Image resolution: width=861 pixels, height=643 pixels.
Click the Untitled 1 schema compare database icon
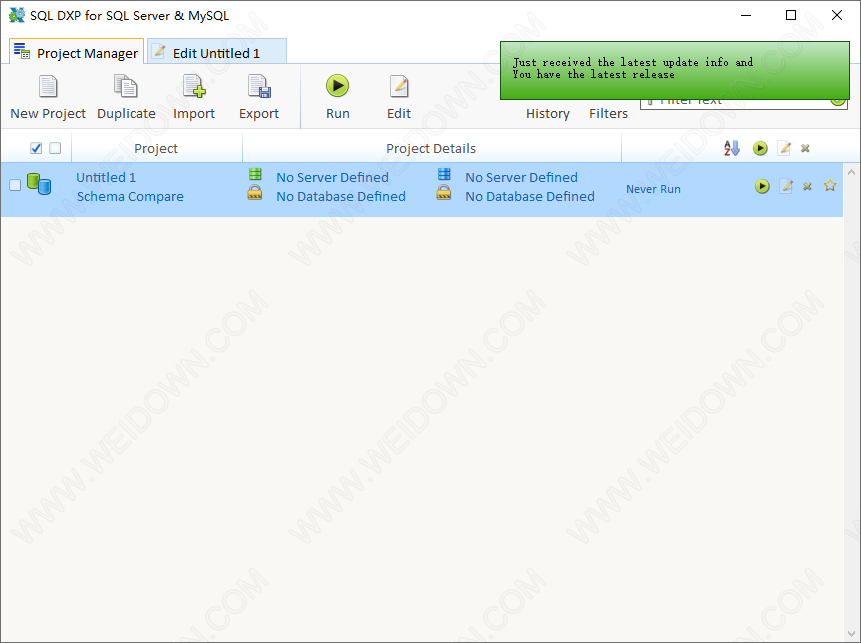pos(39,184)
